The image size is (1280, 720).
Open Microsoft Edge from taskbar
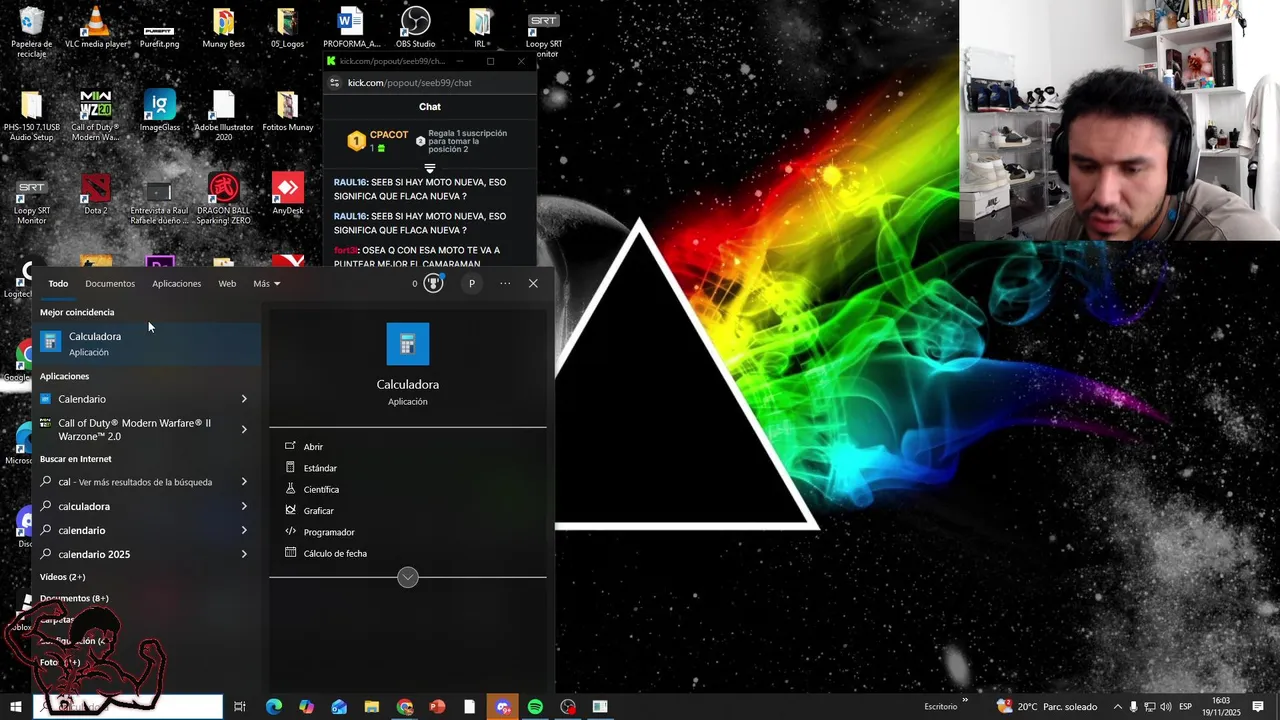[273, 707]
